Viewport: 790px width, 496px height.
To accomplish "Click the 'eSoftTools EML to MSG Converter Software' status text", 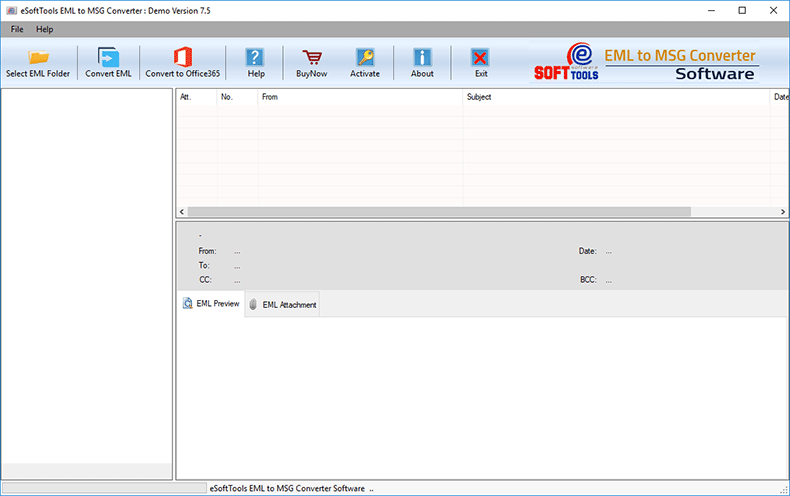I will click(287, 488).
